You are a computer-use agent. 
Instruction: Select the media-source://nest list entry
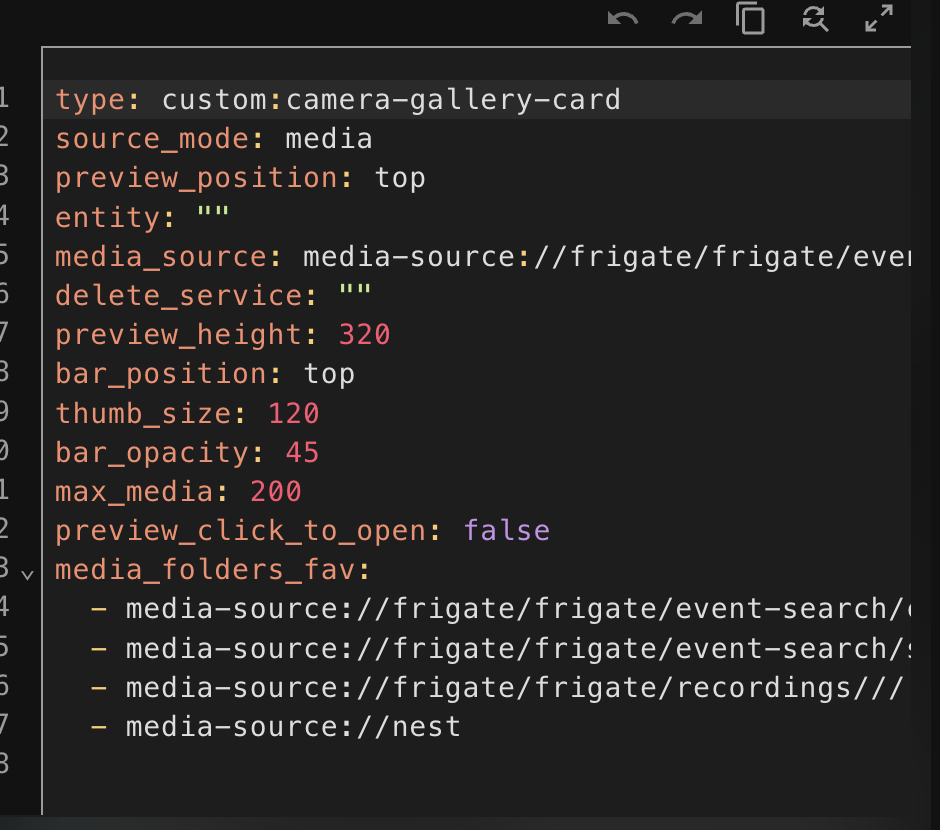(x=293, y=726)
